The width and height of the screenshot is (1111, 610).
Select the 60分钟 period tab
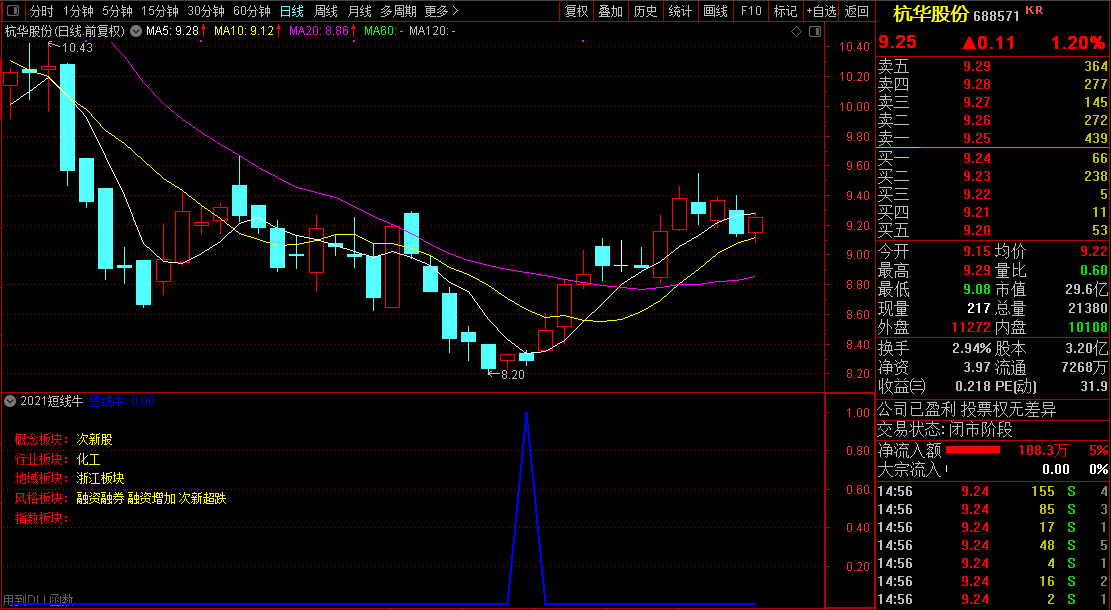(252, 11)
